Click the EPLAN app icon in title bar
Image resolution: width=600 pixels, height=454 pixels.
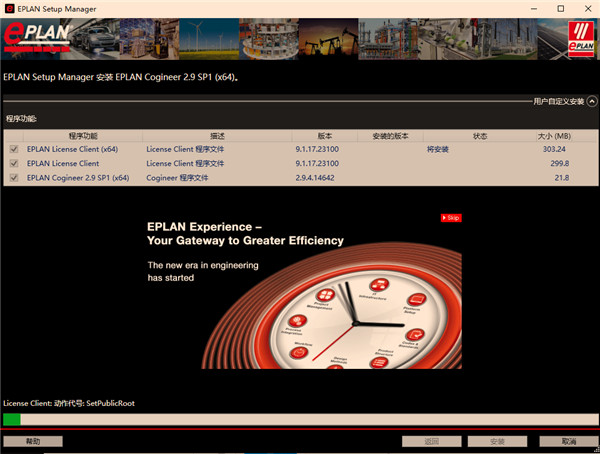(9, 8)
